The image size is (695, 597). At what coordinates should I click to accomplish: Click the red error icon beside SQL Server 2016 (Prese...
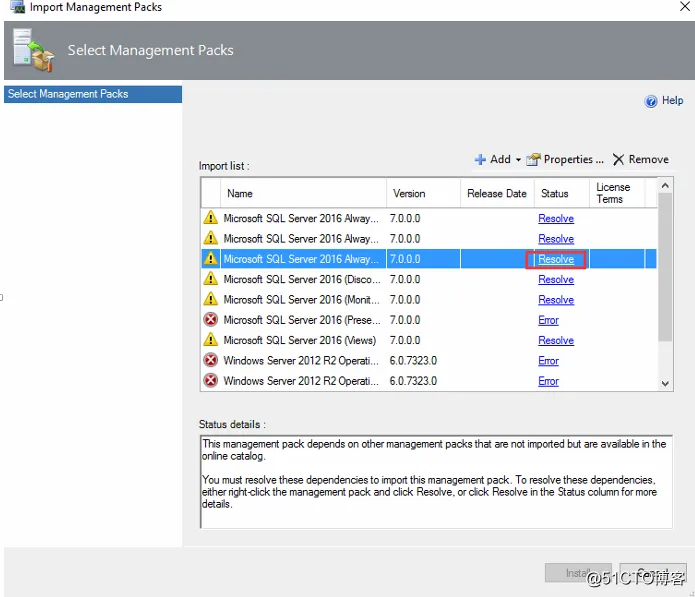[211, 320]
